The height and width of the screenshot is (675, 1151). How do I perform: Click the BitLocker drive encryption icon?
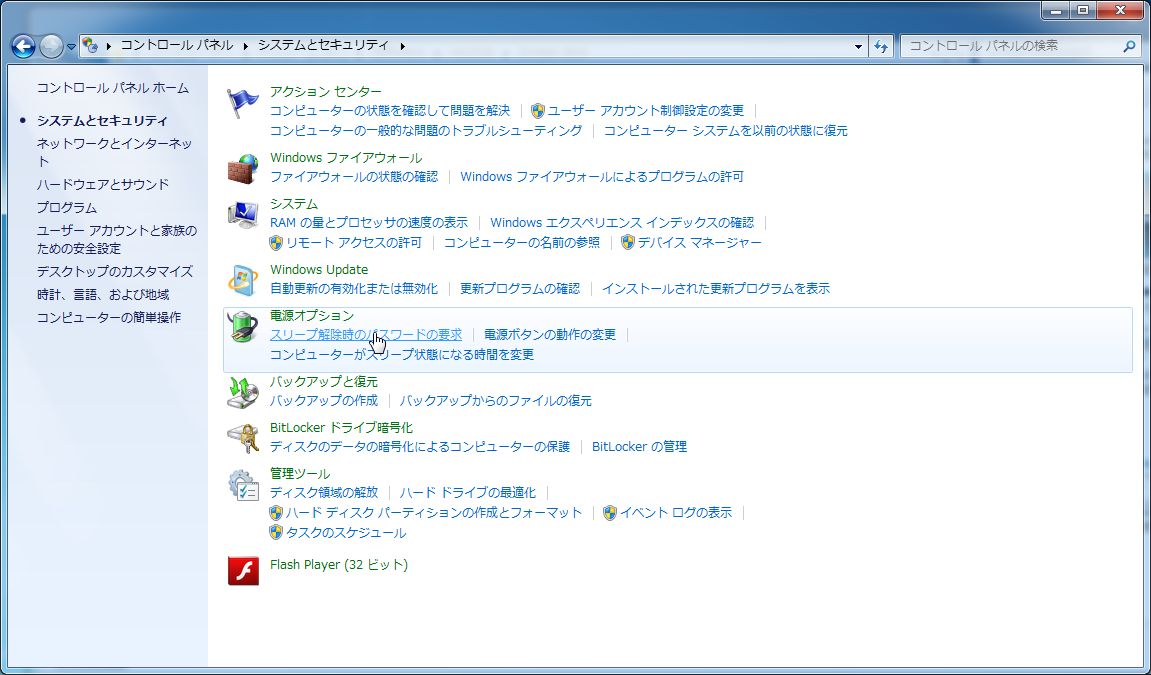242,439
